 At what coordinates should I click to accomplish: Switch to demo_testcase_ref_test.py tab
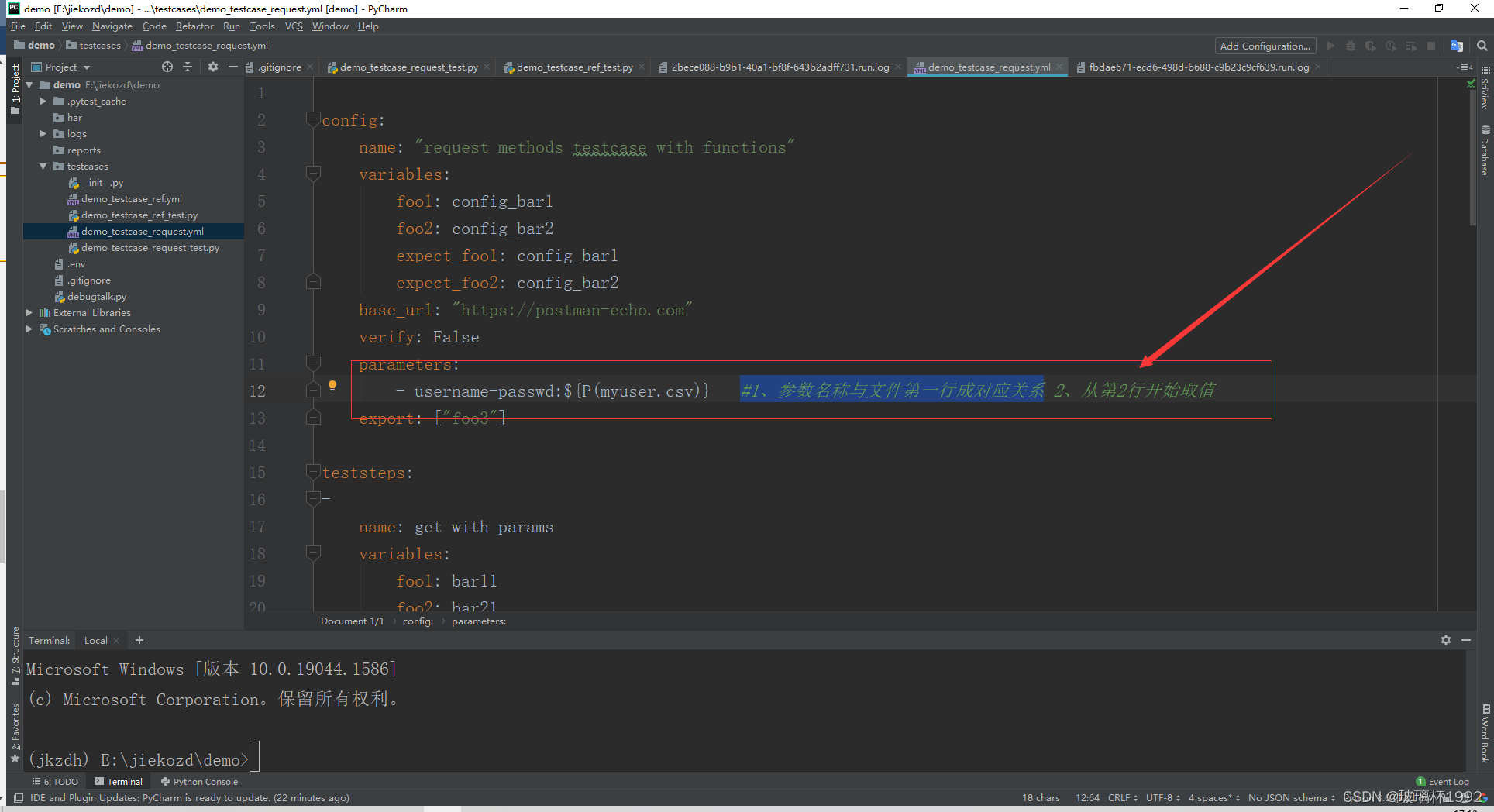tap(575, 67)
